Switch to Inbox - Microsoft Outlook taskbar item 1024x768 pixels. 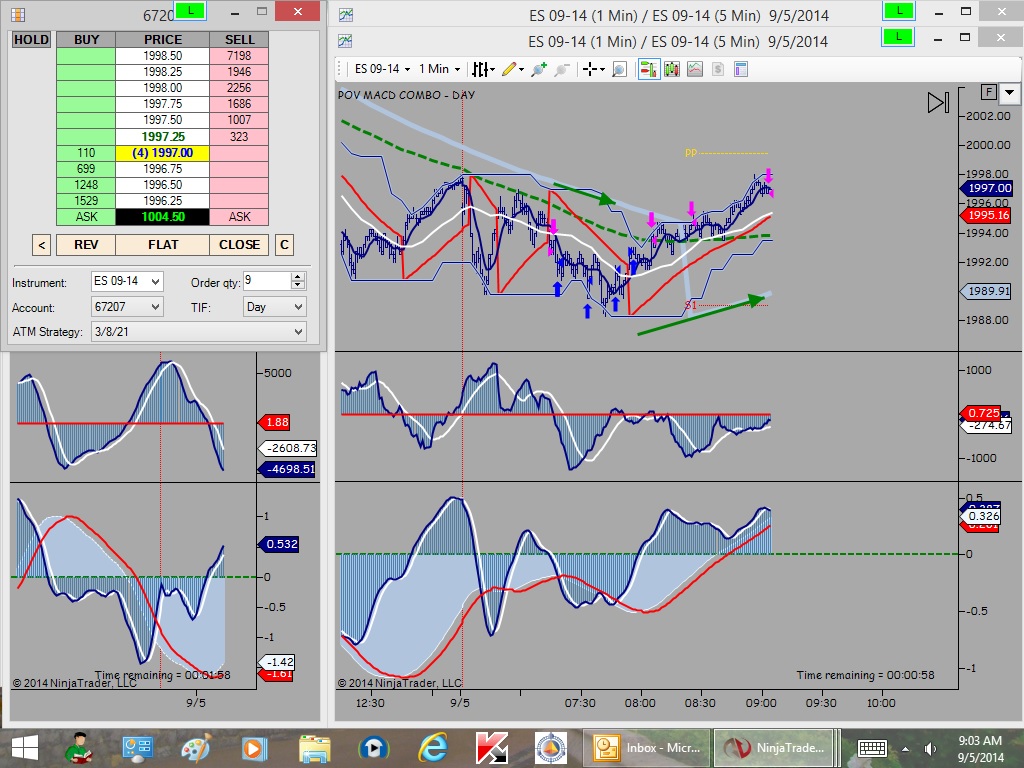(646, 748)
